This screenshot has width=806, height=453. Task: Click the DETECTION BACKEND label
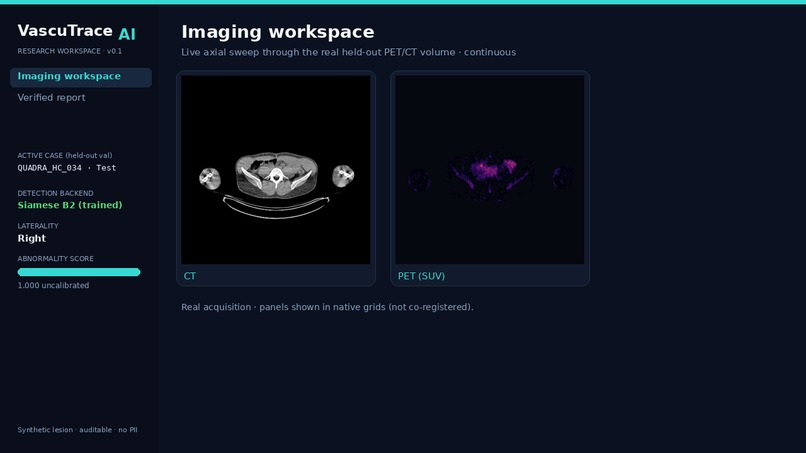[x=56, y=193]
